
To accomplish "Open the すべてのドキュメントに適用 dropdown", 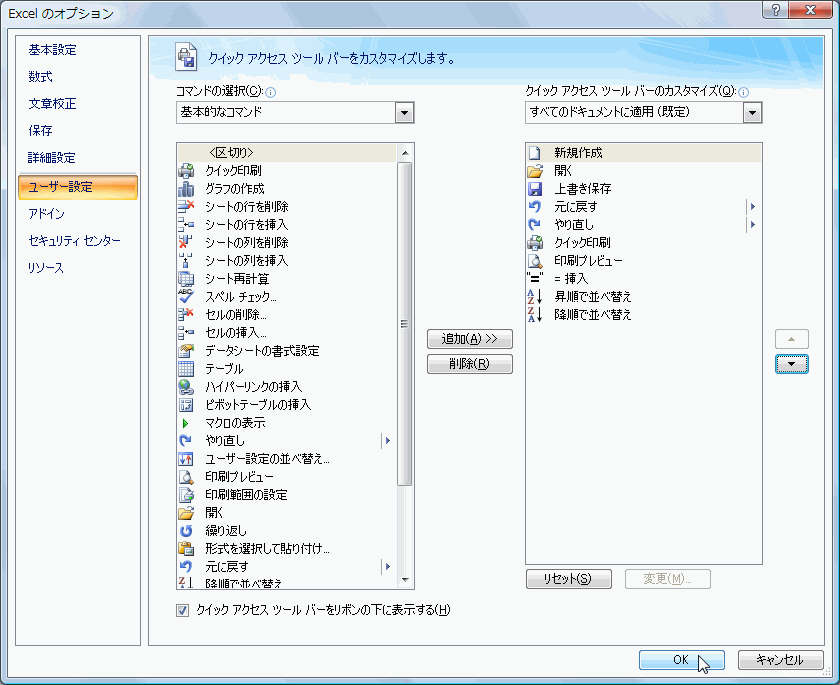I will point(753,113).
